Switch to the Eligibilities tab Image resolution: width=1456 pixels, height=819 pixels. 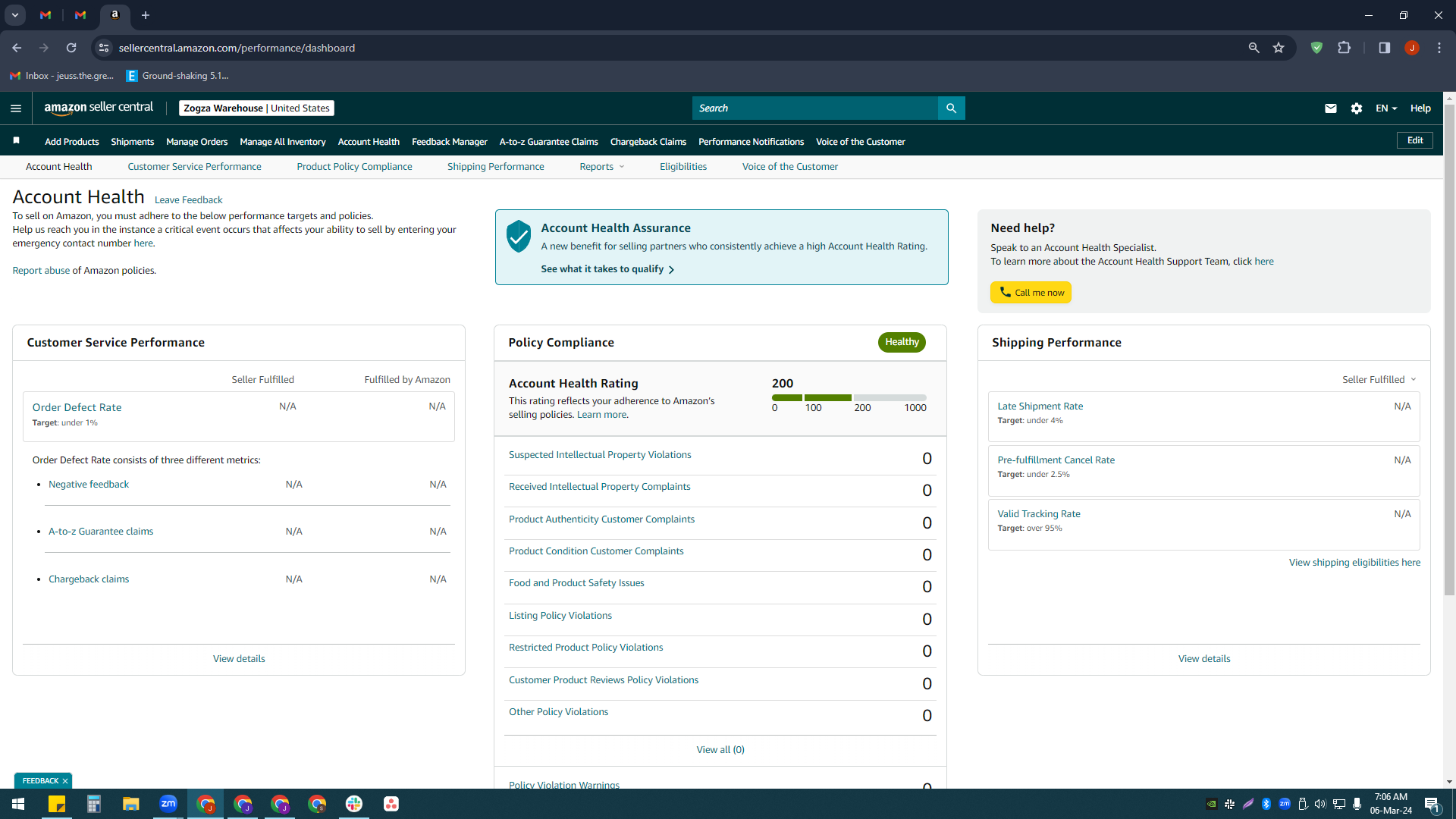pos(683,167)
